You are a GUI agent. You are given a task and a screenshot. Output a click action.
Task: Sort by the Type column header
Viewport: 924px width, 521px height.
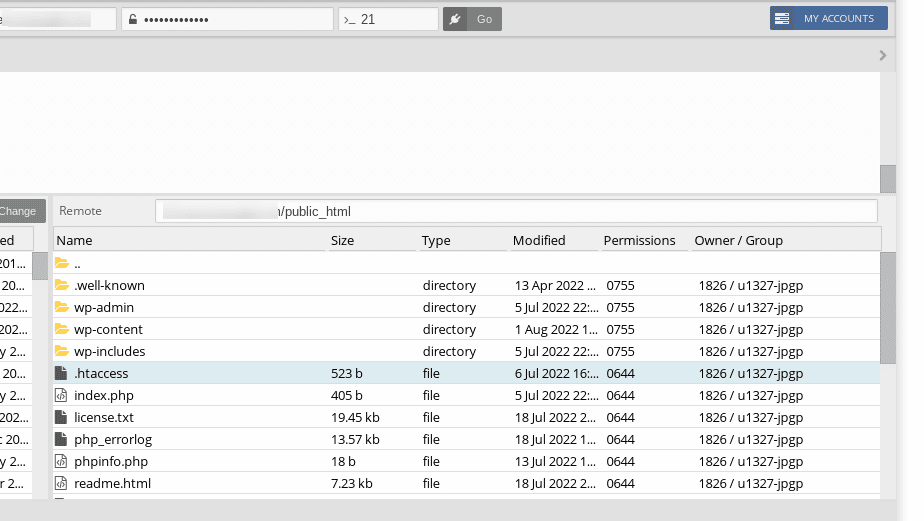tap(436, 240)
